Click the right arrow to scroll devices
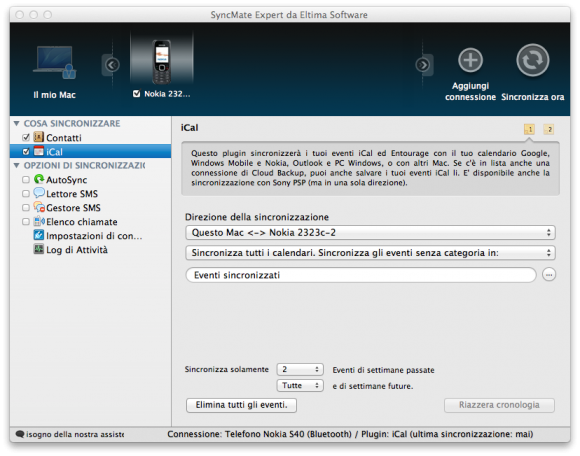The image size is (580, 456). point(423,65)
